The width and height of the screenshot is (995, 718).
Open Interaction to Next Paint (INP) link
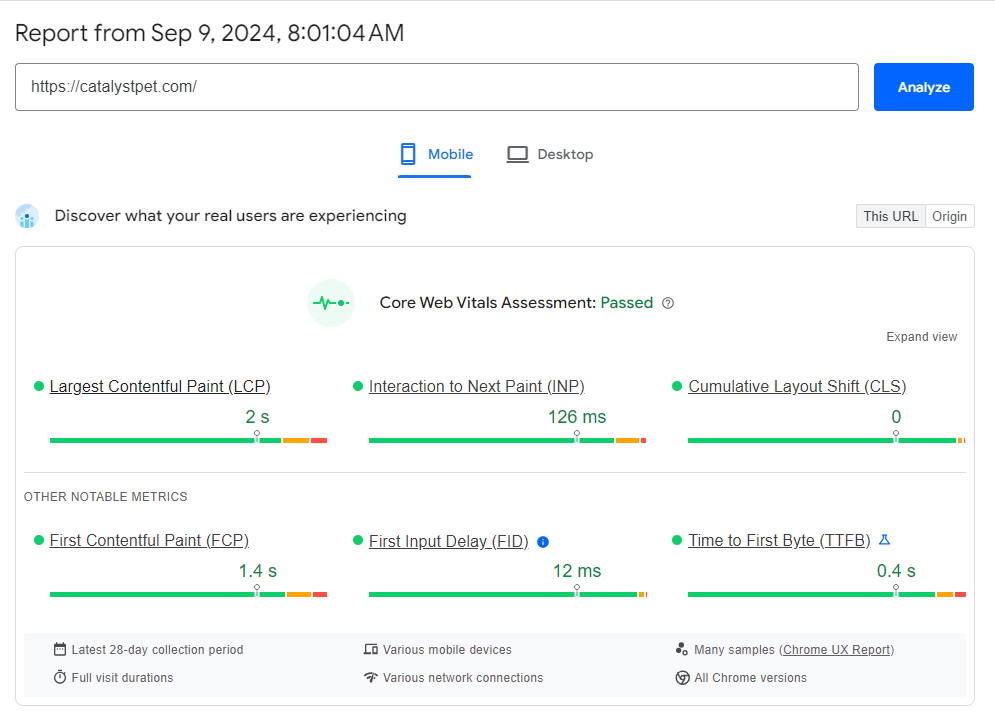point(476,386)
